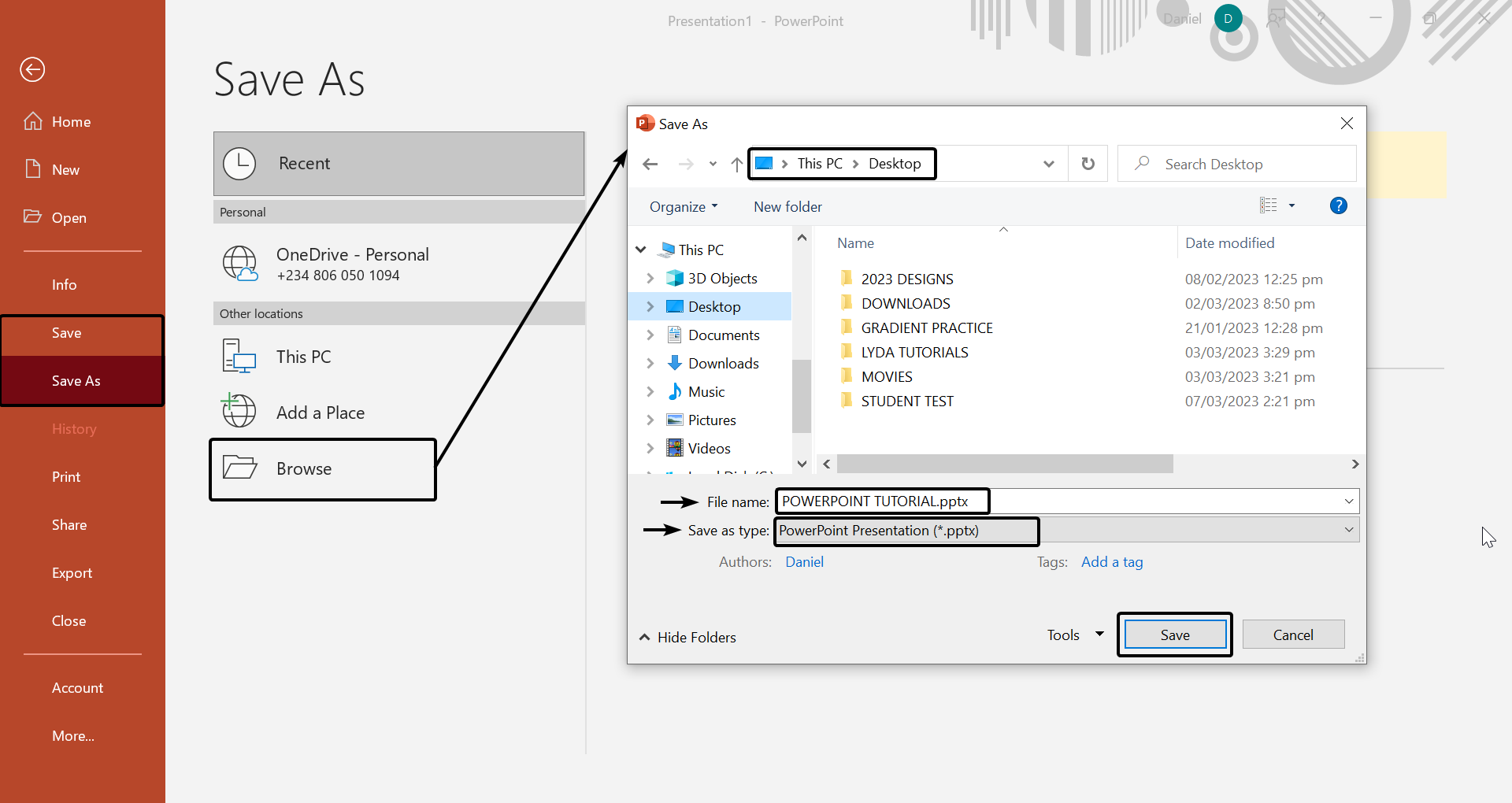Click the navigate back arrow in dialog
The image size is (1512, 803).
[650, 164]
